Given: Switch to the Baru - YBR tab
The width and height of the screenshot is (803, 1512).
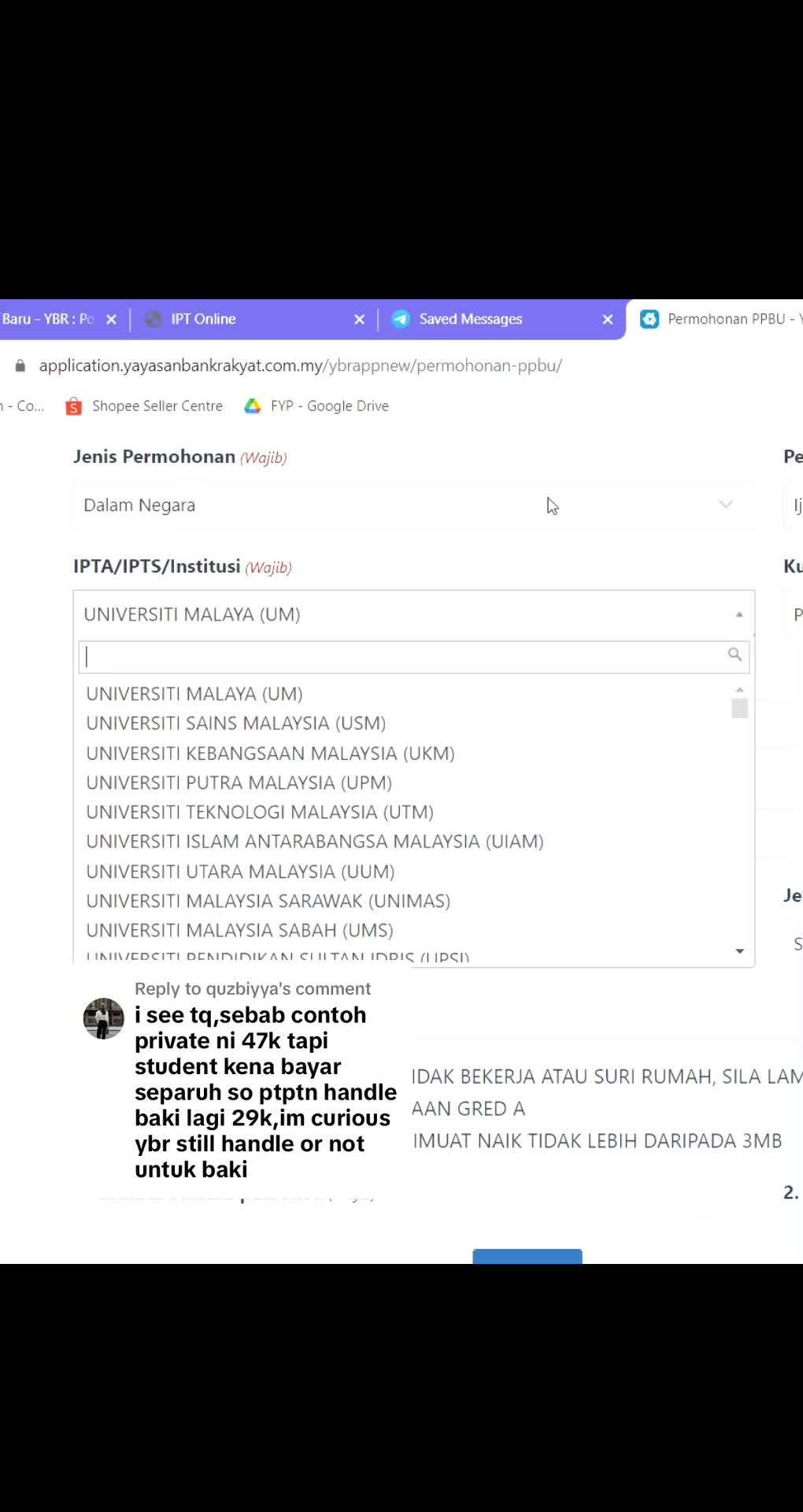Looking at the screenshot, I should (x=63, y=320).
